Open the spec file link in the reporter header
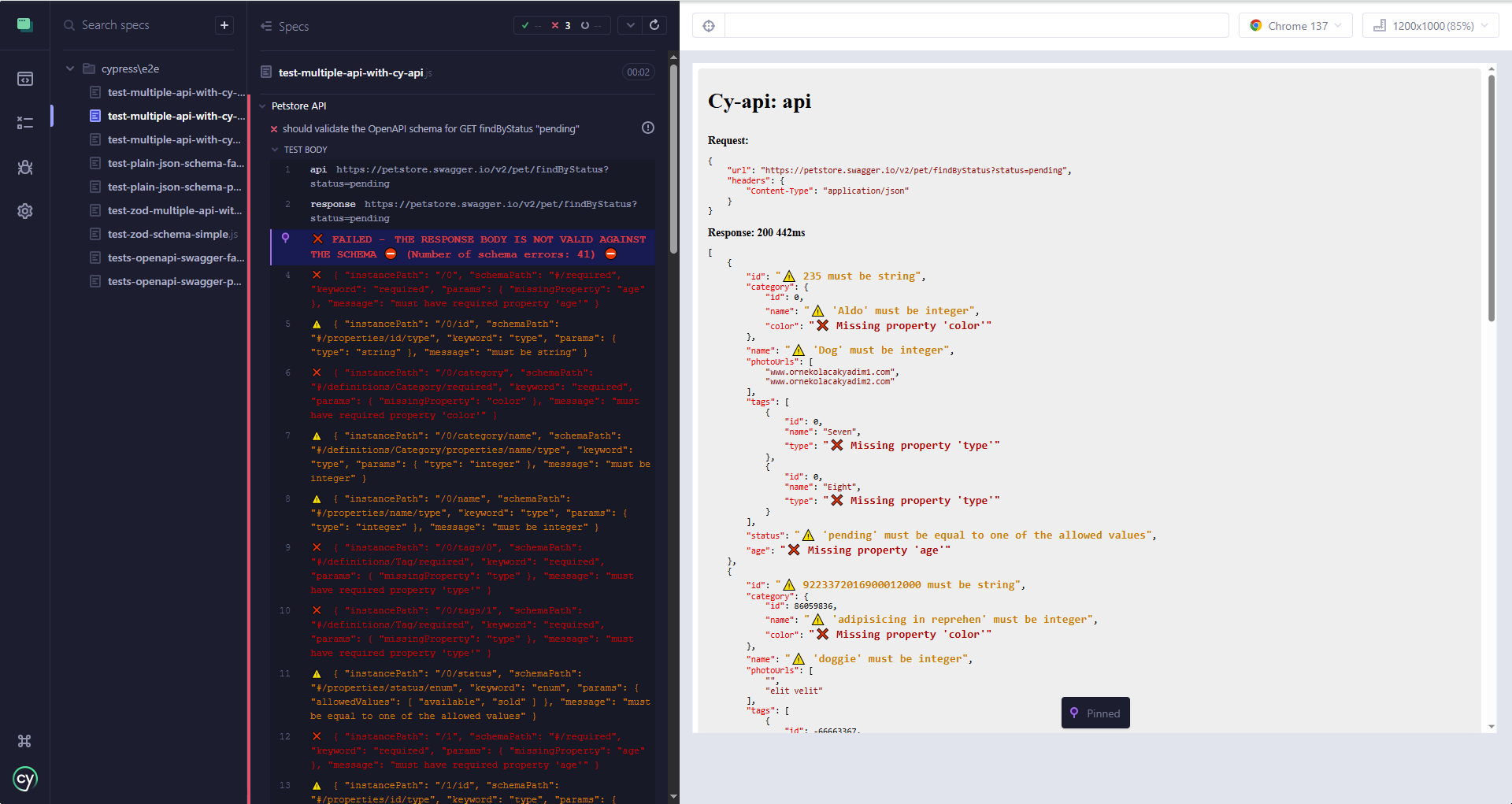 (x=354, y=72)
